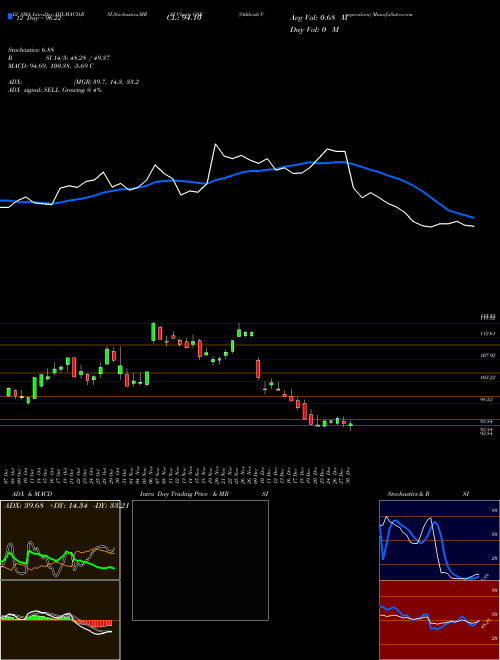
Task: Click the '(MGR) 39.7, 14.3, 33.2' values
Action: (x=106, y=82)
